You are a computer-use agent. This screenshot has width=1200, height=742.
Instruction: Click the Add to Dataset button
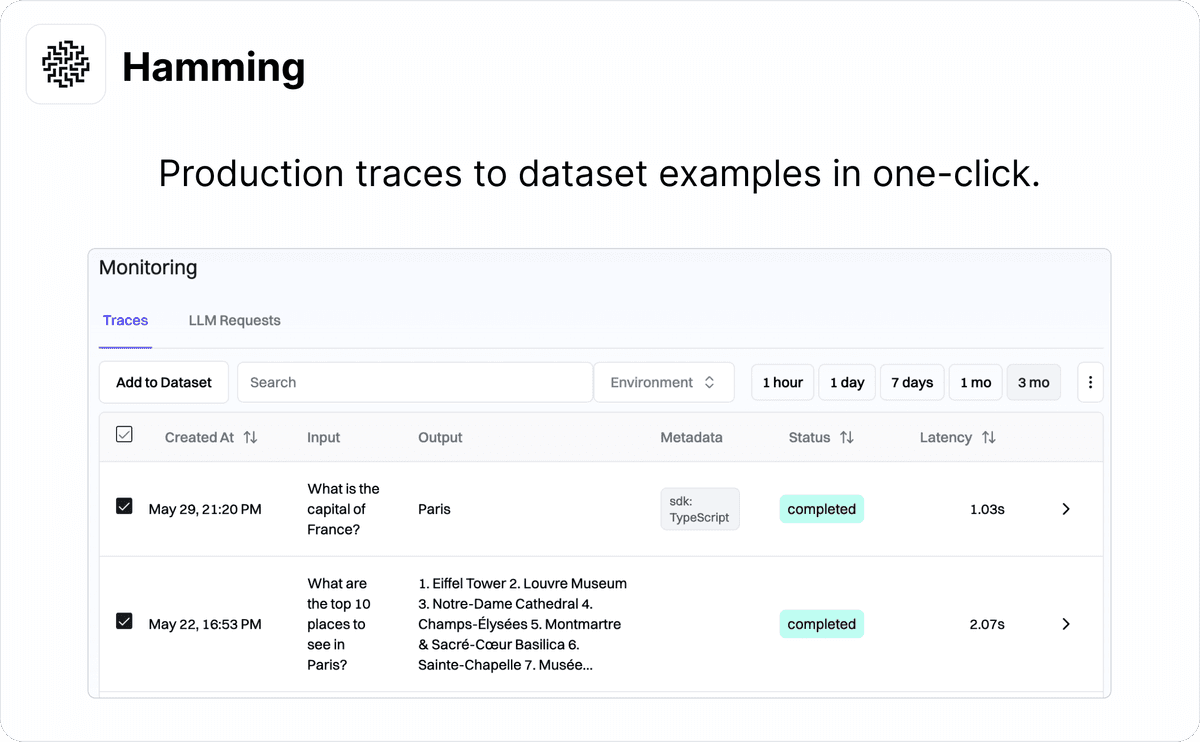click(x=163, y=382)
